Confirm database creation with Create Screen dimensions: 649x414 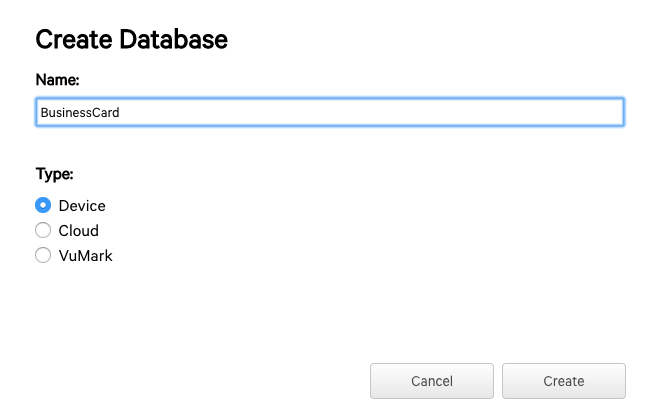click(564, 381)
